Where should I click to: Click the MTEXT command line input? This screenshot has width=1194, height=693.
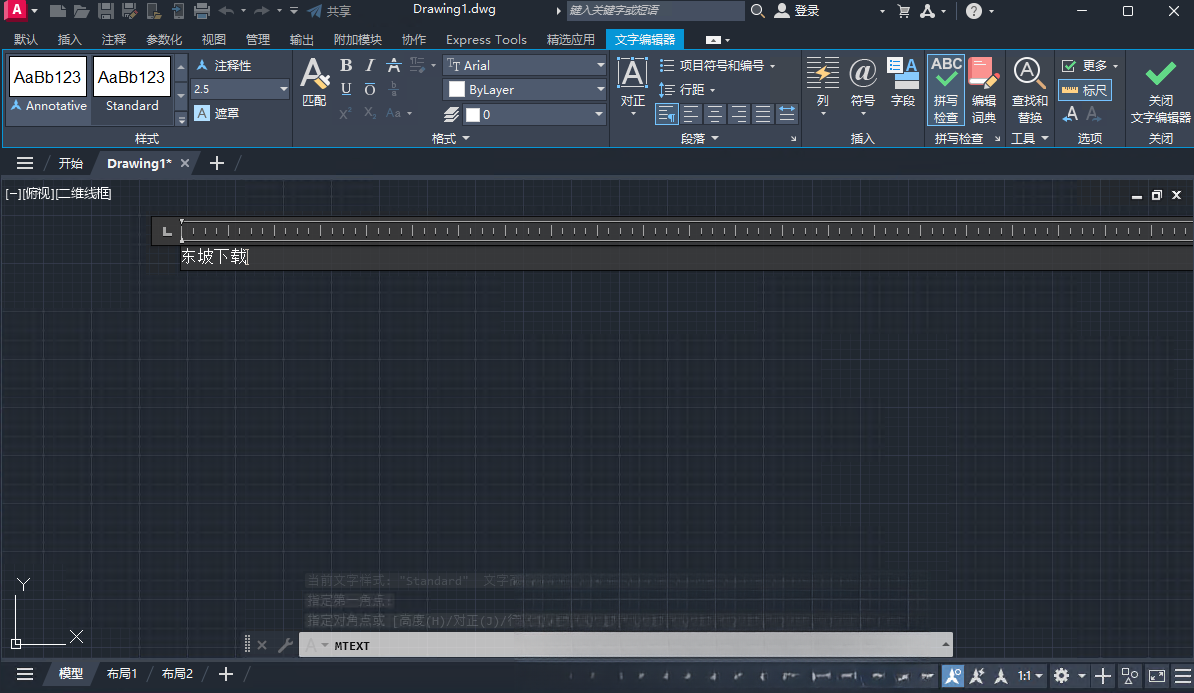click(x=624, y=645)
